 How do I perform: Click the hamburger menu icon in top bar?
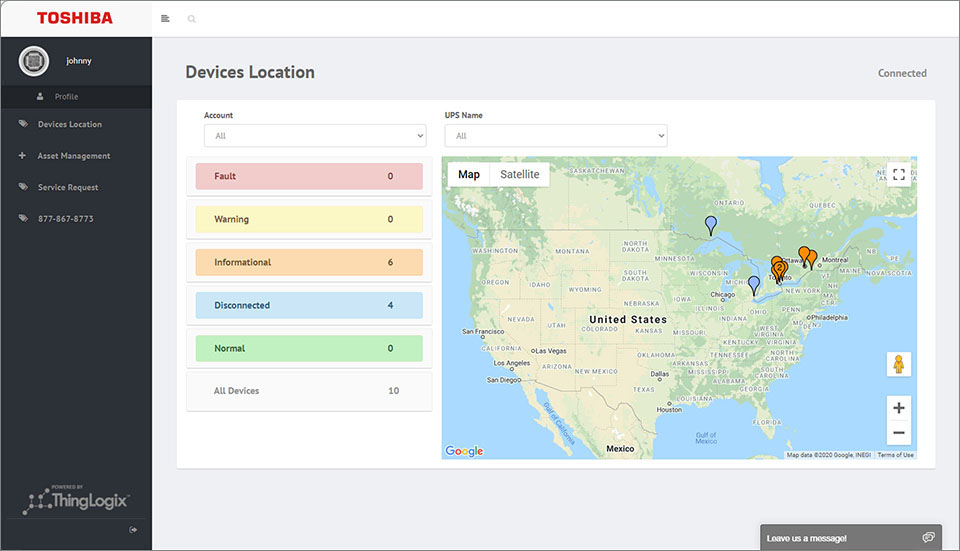[x=165, y=18]
